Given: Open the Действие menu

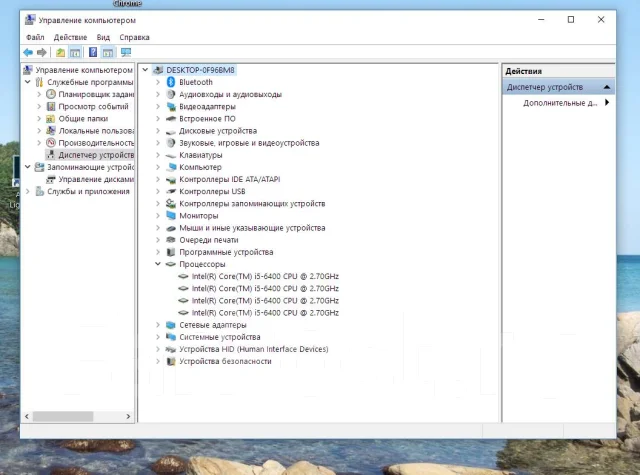Looking at the screenshot, I should [70, 37].
